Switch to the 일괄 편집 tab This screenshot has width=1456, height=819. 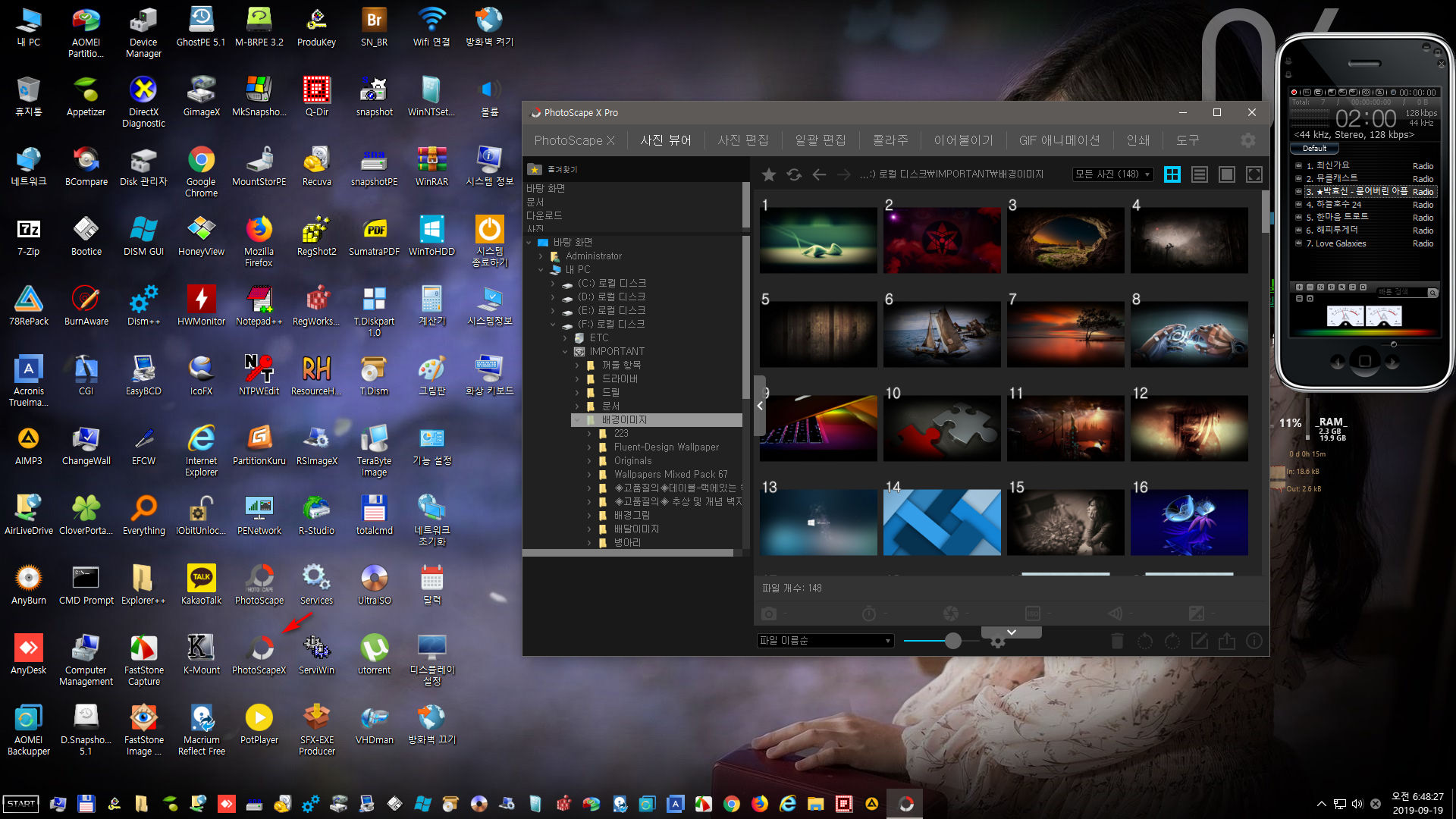click(820, 140)
